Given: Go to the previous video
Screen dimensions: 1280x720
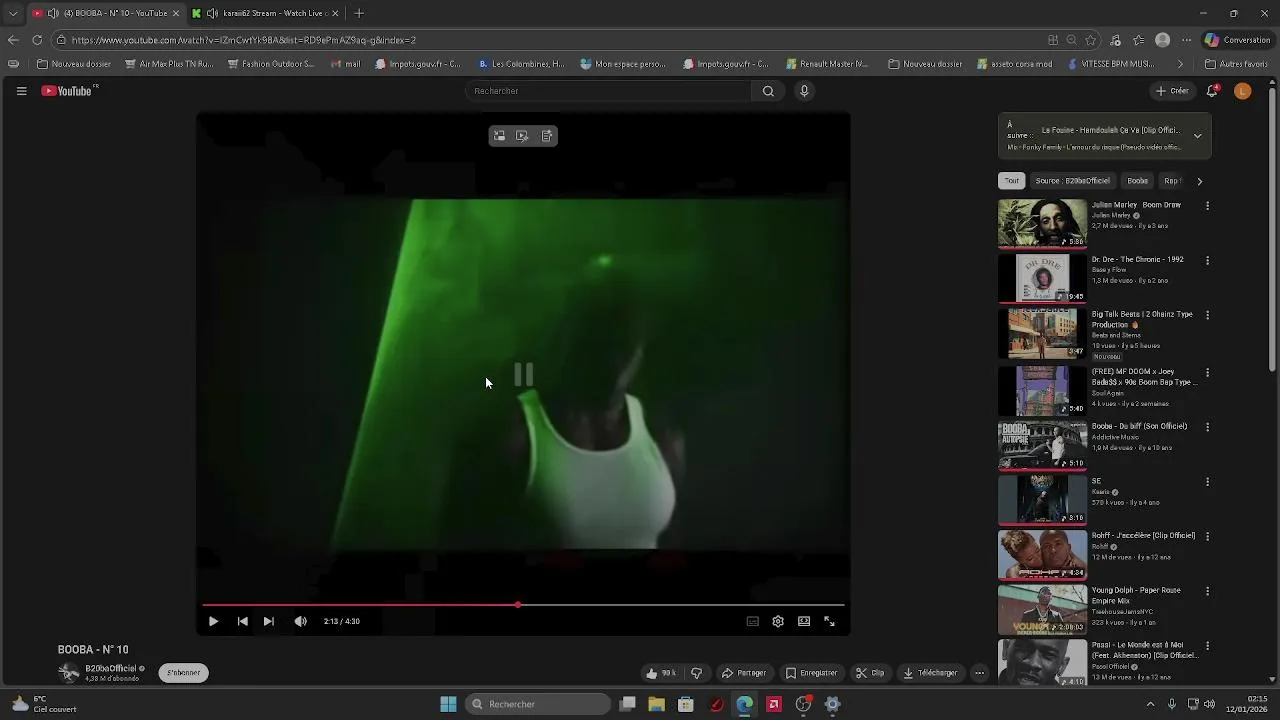Looking at the screenshot, I should (x=242, y=621).
